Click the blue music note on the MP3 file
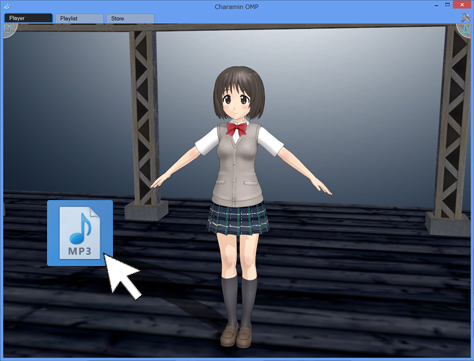This screenshot has height=361, width=474. (x=80, y=228)
